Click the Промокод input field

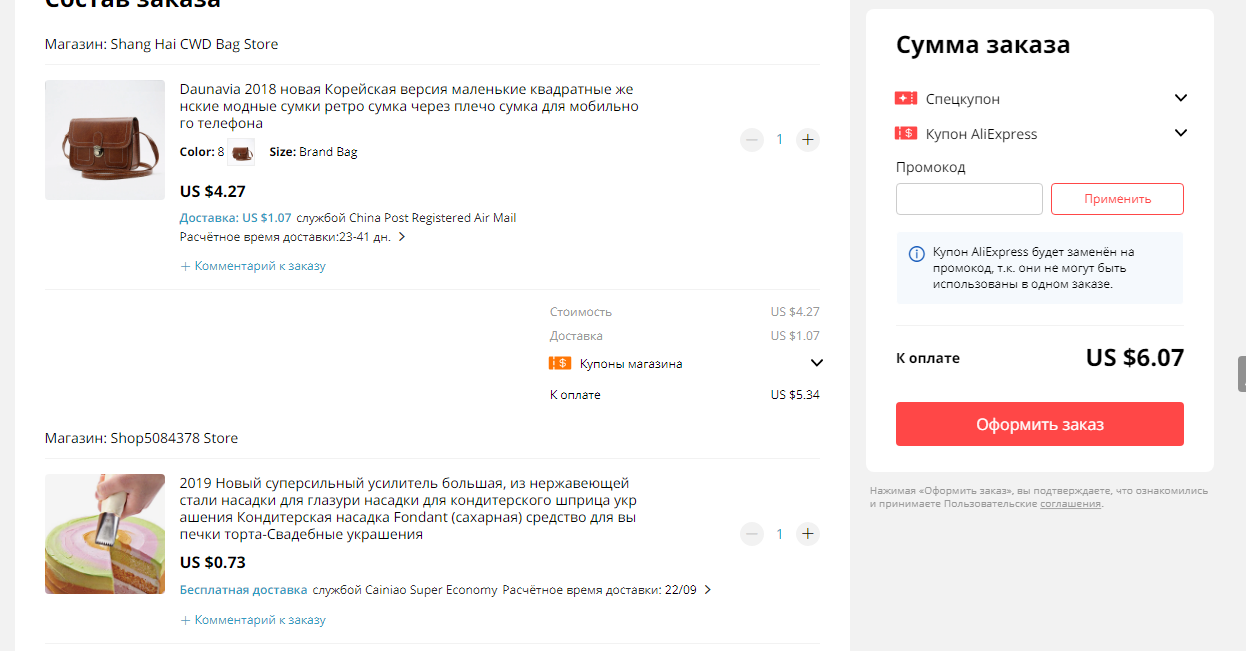tap(969, 199)
